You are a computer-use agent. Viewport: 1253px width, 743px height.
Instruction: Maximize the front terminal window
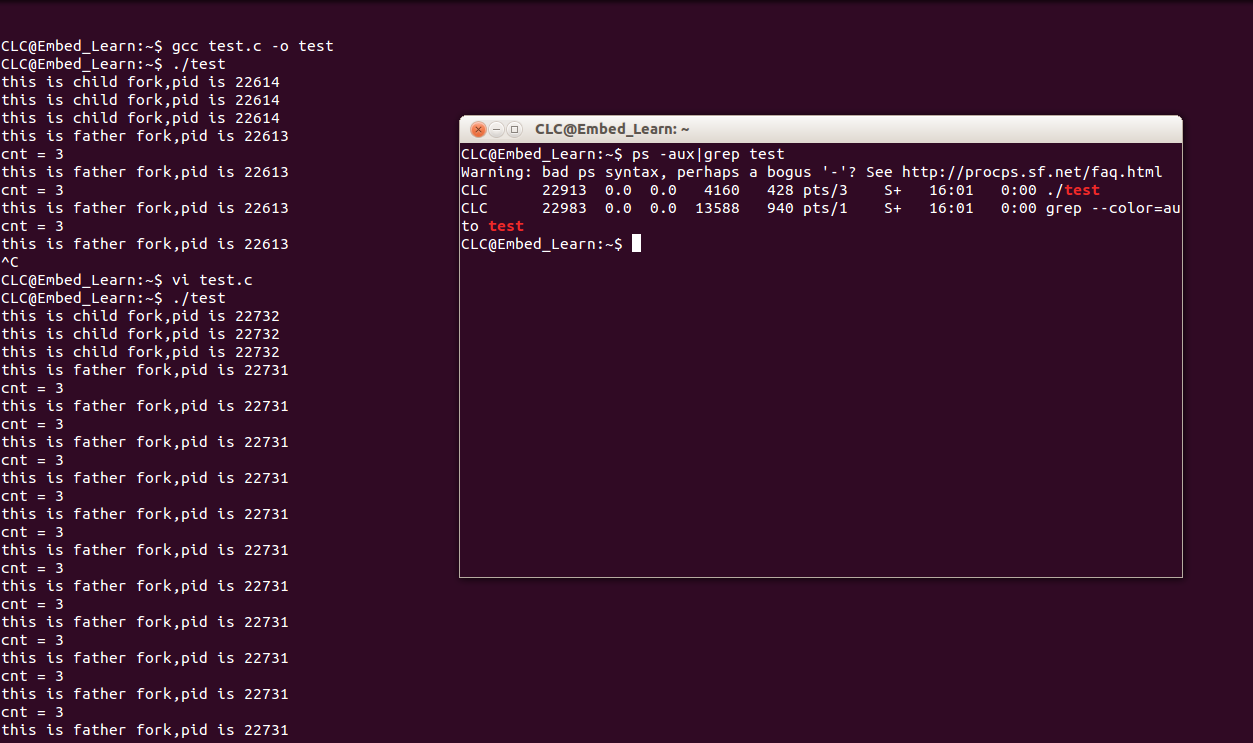click(514, 129)
